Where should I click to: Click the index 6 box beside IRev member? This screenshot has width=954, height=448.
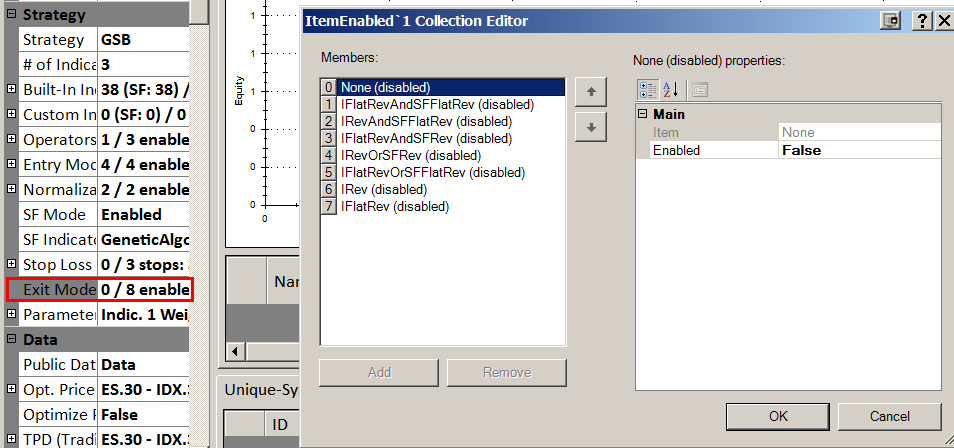point(328,190)
